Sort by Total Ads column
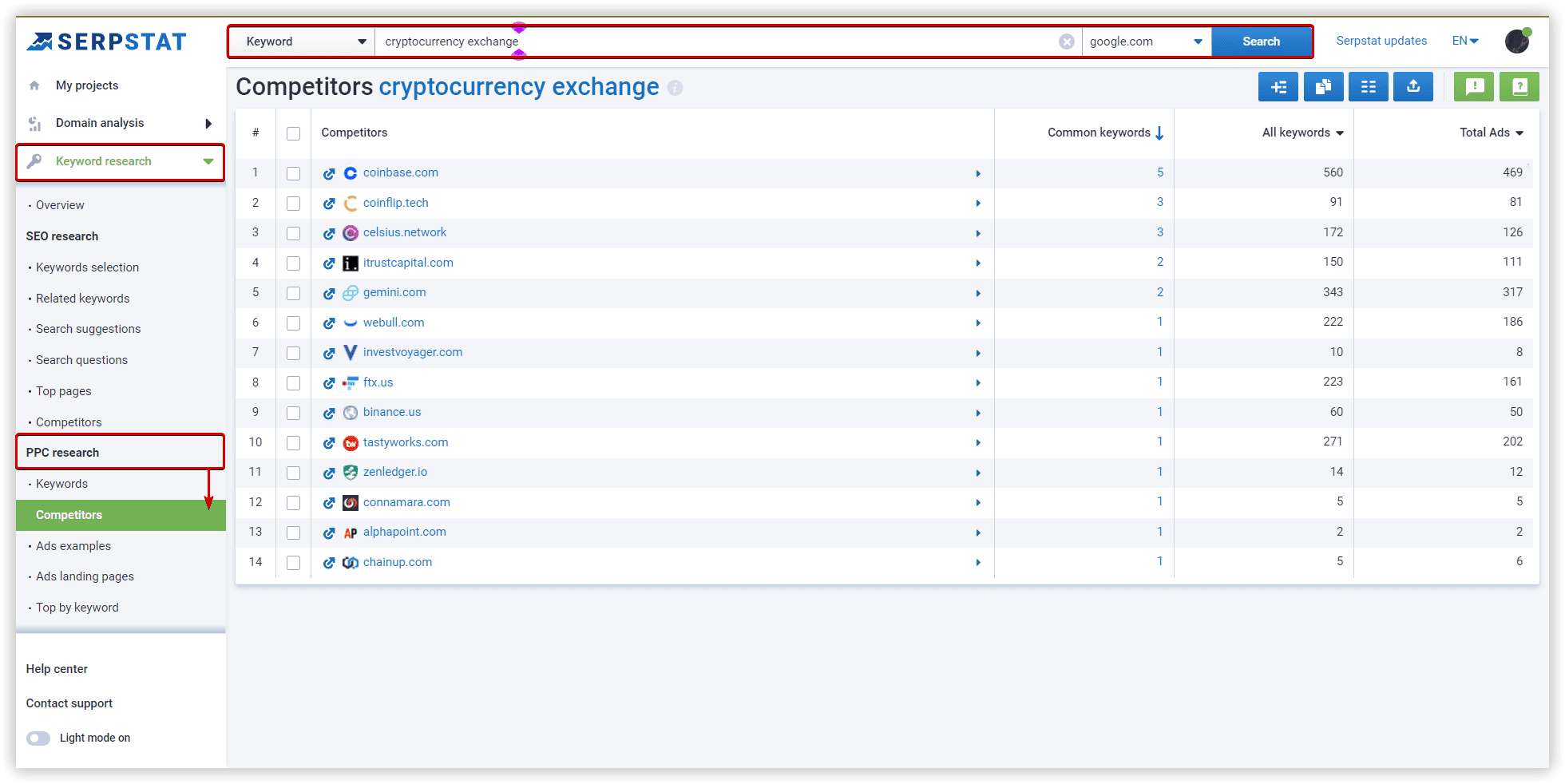This screenshot has width=1565, height=784. pyautogui.click(x=1491, y=133)
